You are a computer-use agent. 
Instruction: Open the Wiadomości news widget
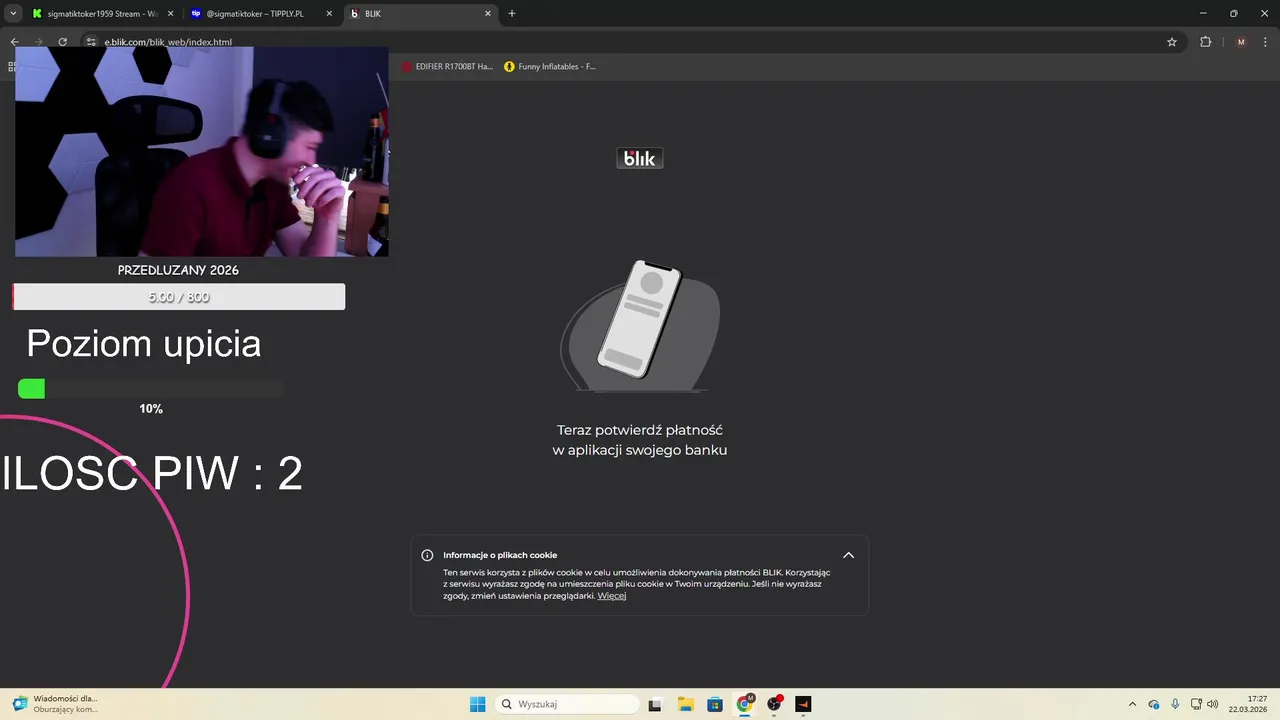pyautogui.click(x=55, y=704)
